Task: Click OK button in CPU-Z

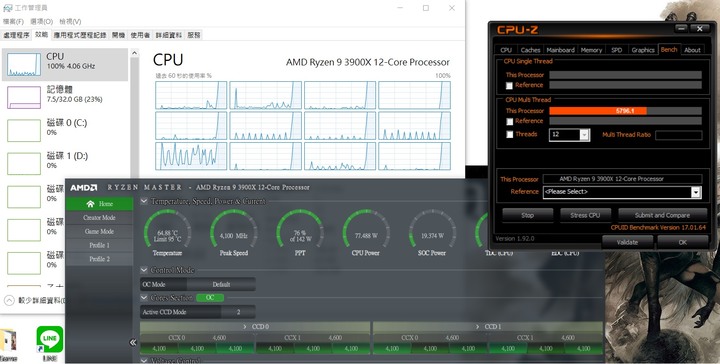Action: 682,242
